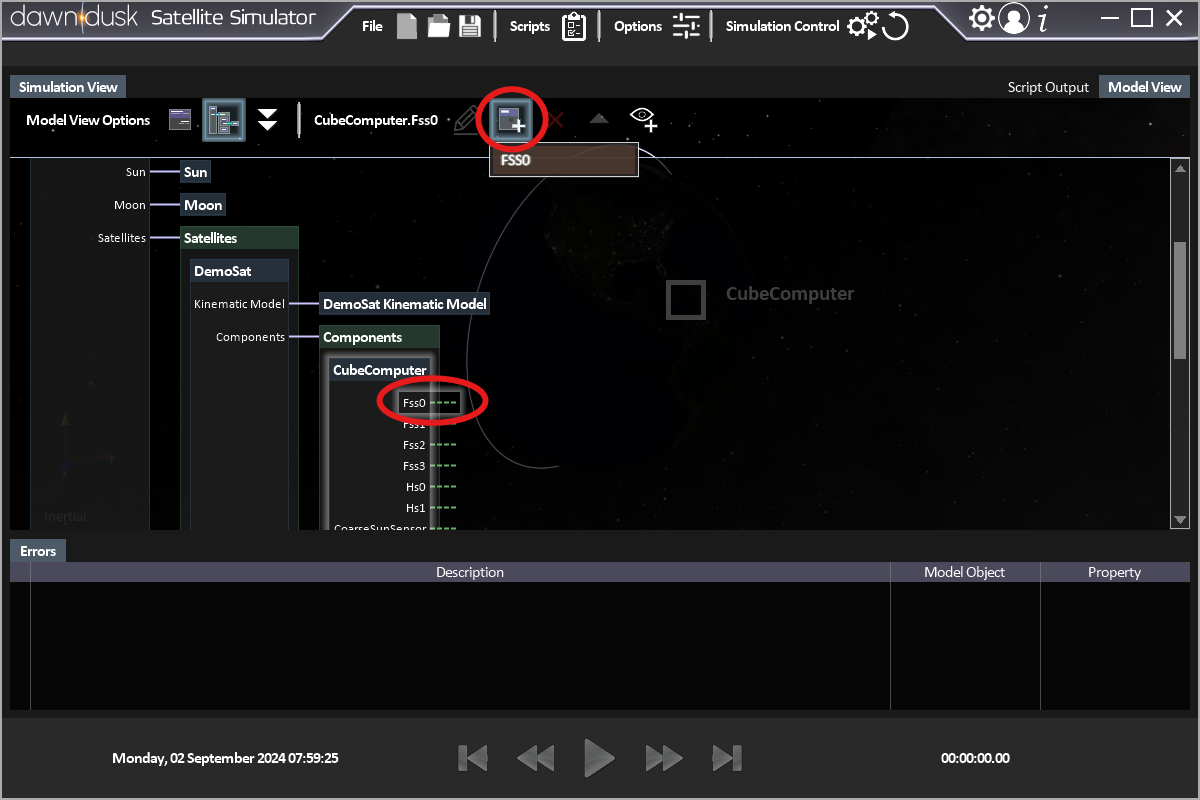
Task: Click the eye-plus add to view icon
Action: [643, 120]
